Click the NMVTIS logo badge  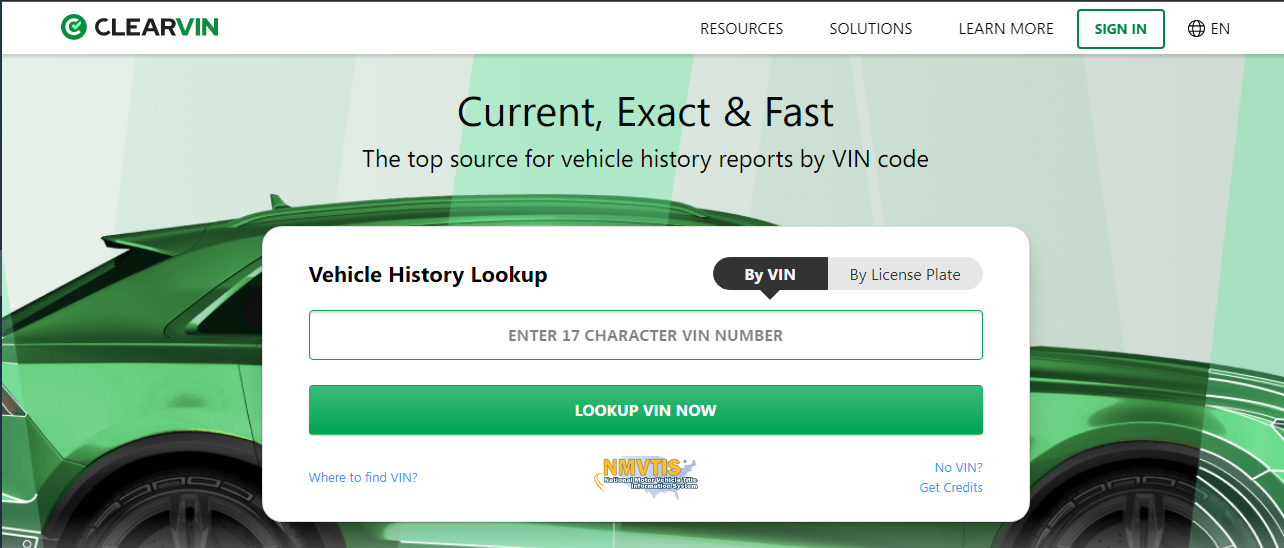click(645, 477)
